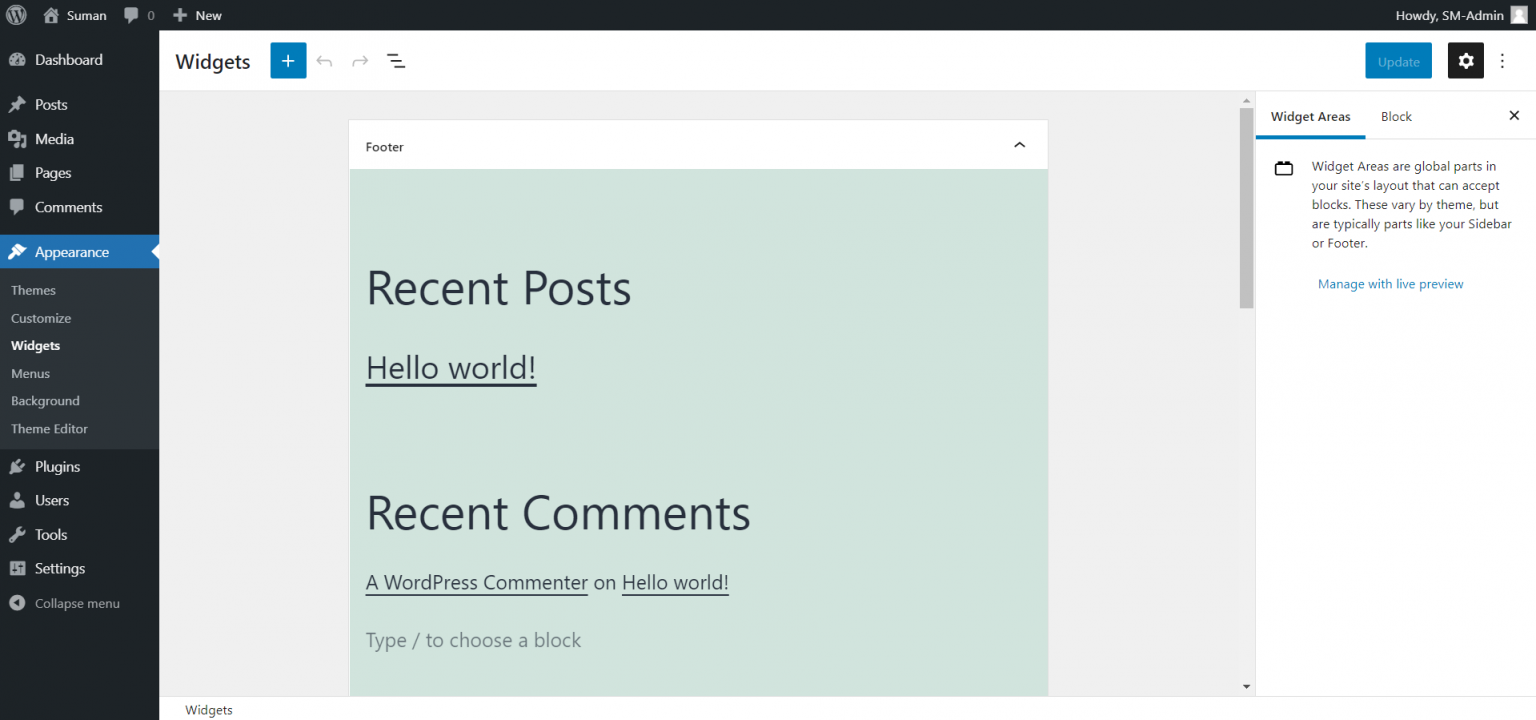Open Background submenu link
This screenshot has height=720, width=1536.
coord(45,401)
